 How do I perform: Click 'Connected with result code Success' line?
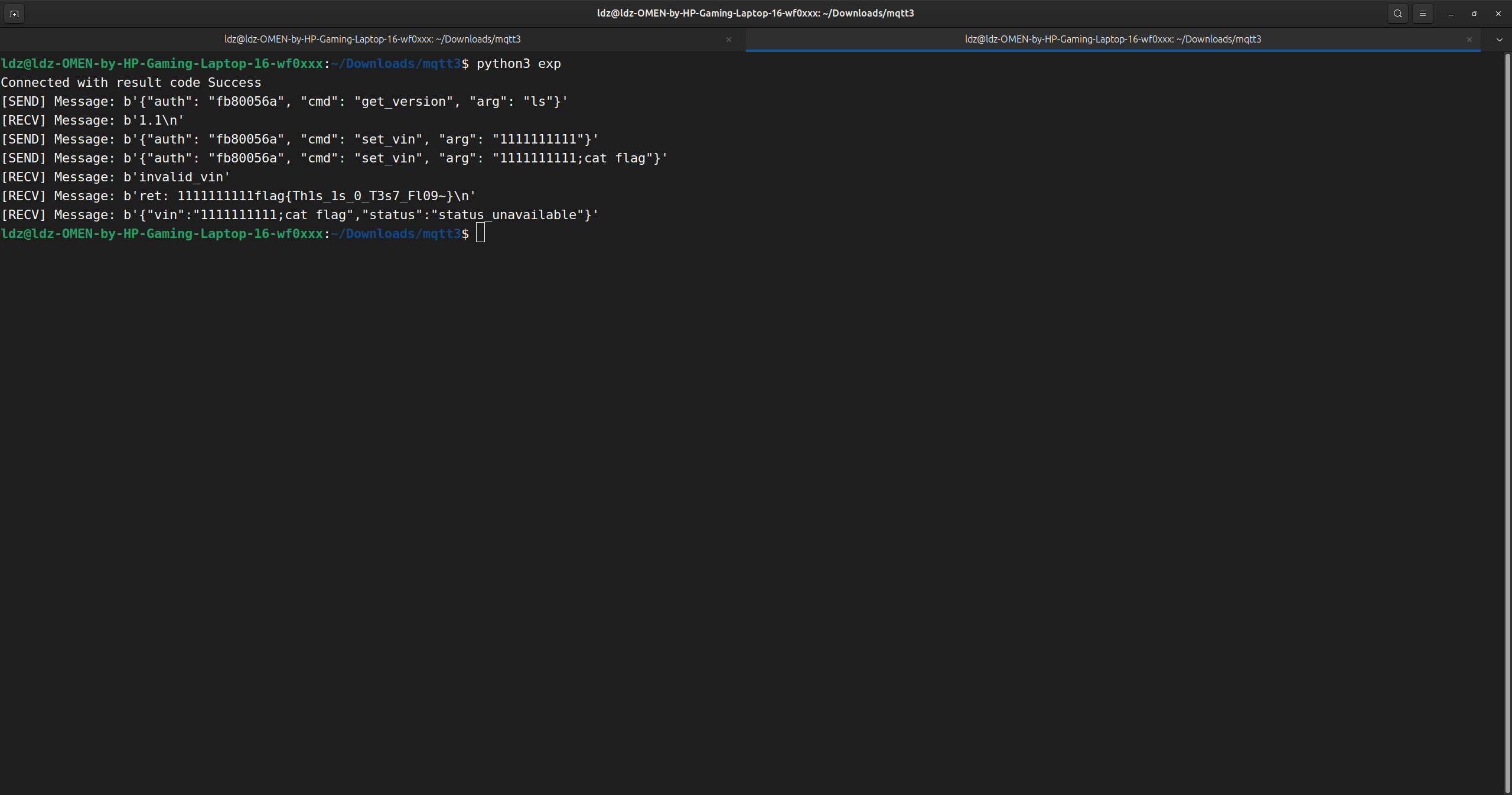(131, 83)
